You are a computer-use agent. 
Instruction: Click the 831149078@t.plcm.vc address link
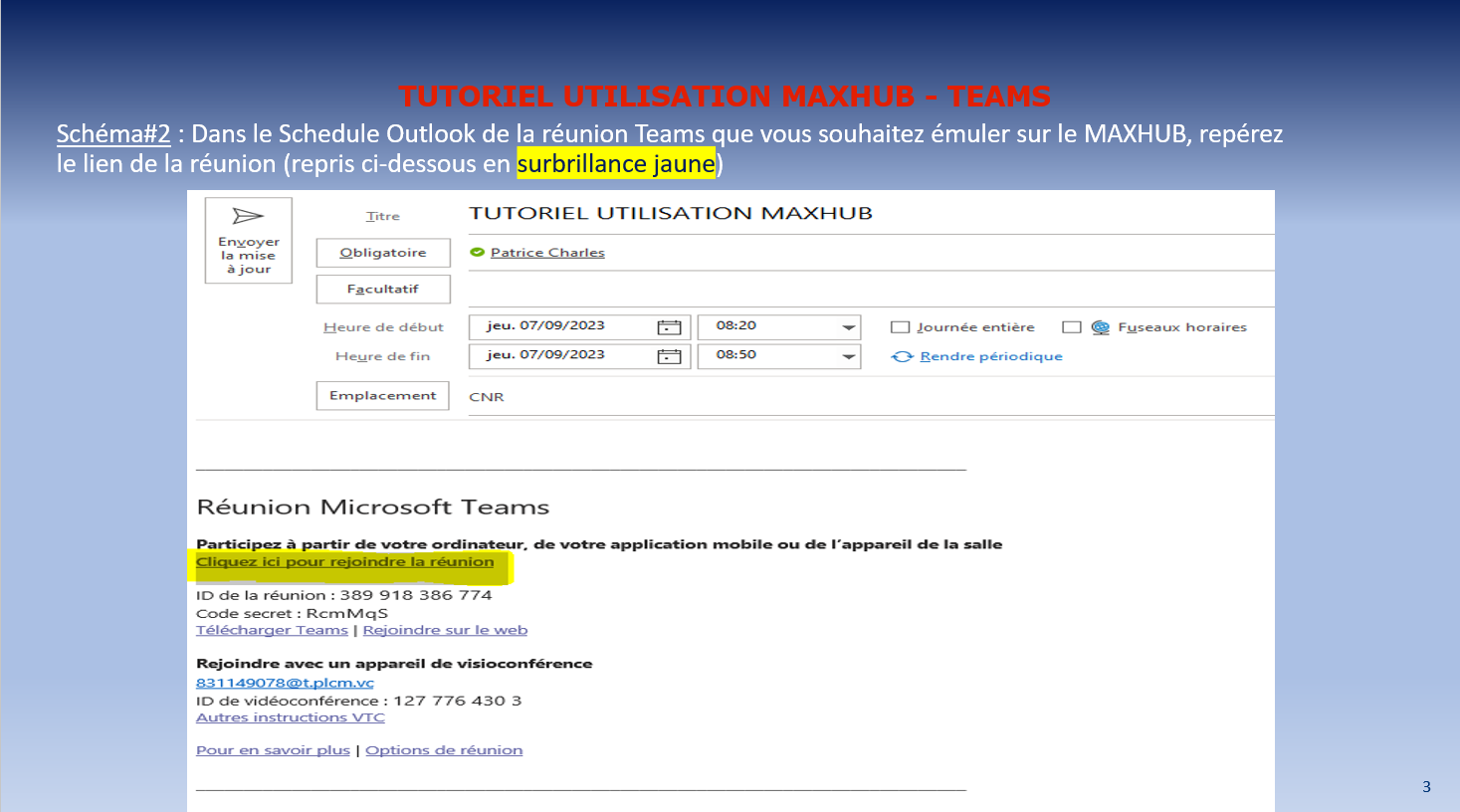coord(285,683)
